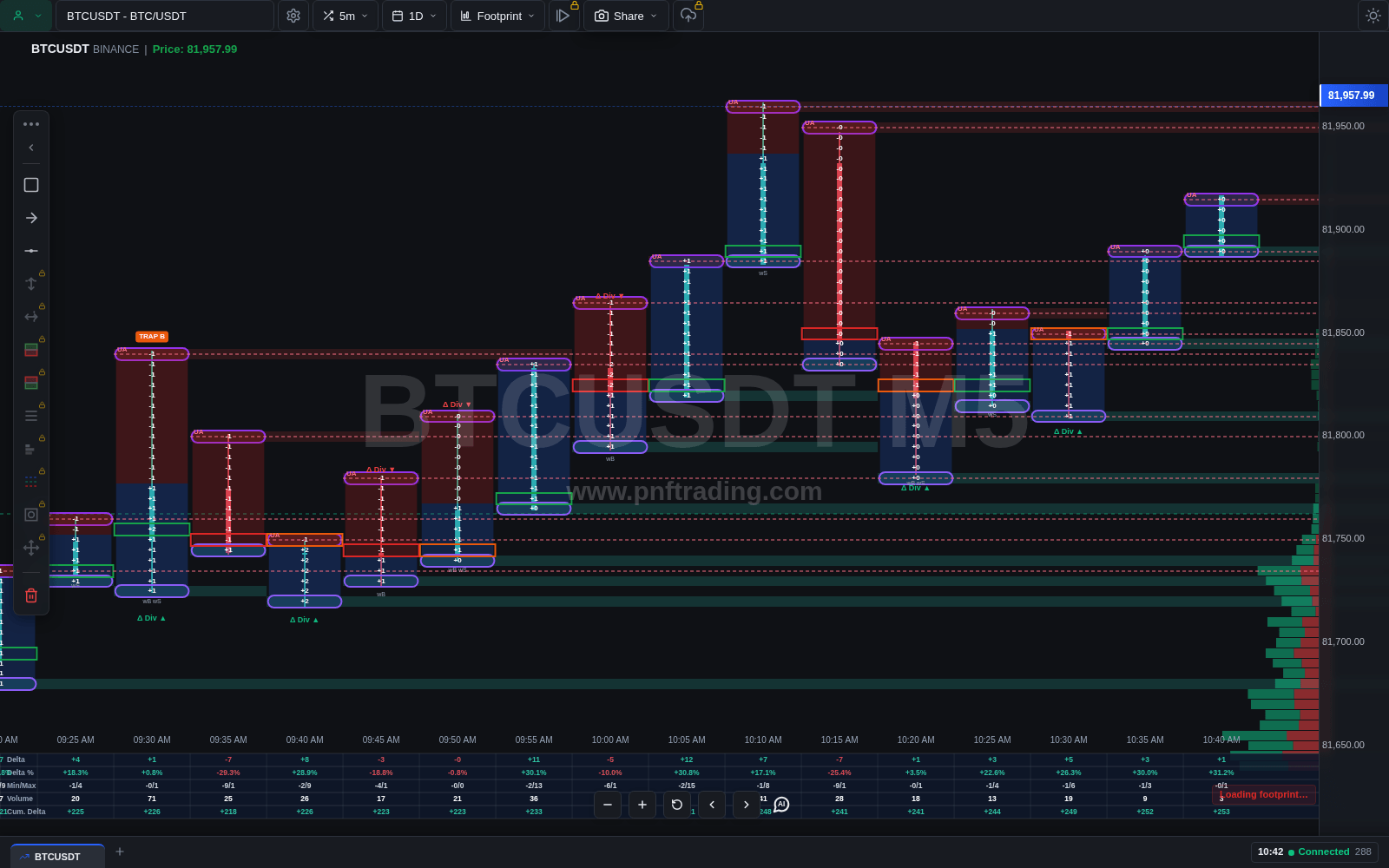
Task: Select the locked four-arrow move tool
Action: pos(31,548)
